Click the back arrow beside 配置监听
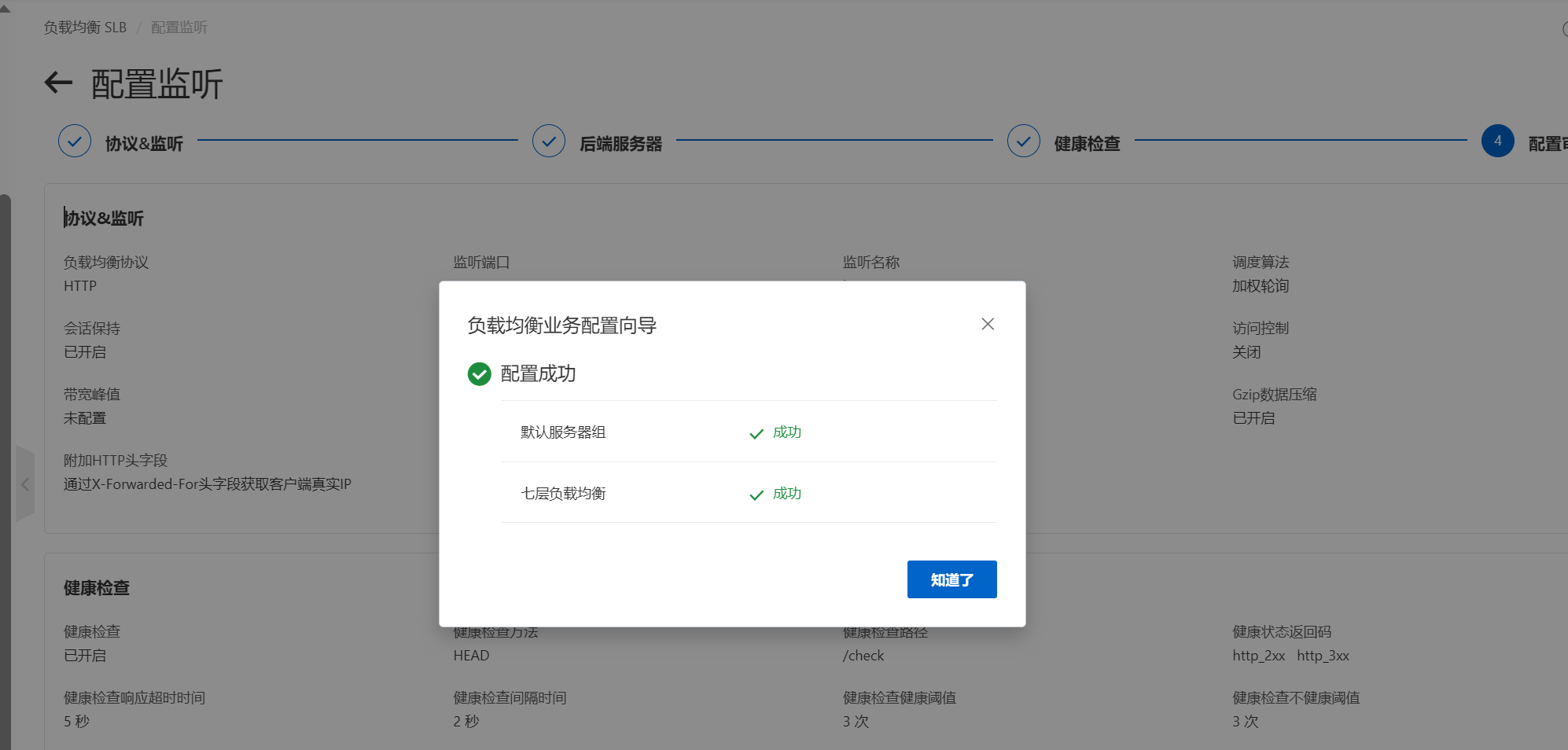This screenshot has height=750, width=1568. 58,83
